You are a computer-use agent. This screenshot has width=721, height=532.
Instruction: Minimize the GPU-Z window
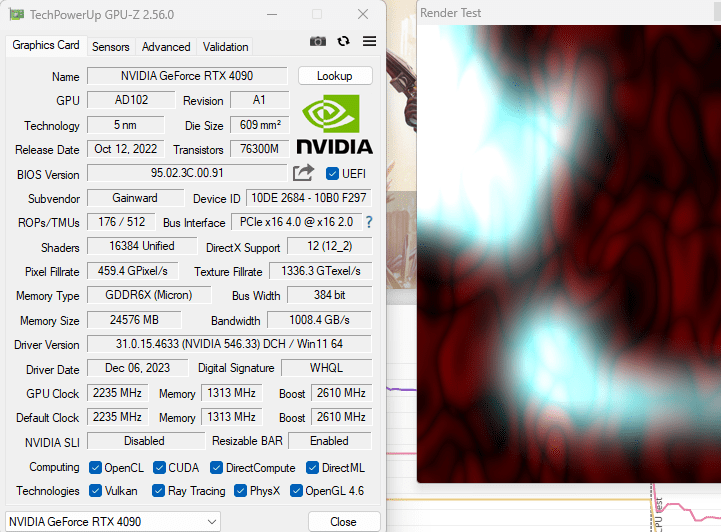click(x=272, y=14)
